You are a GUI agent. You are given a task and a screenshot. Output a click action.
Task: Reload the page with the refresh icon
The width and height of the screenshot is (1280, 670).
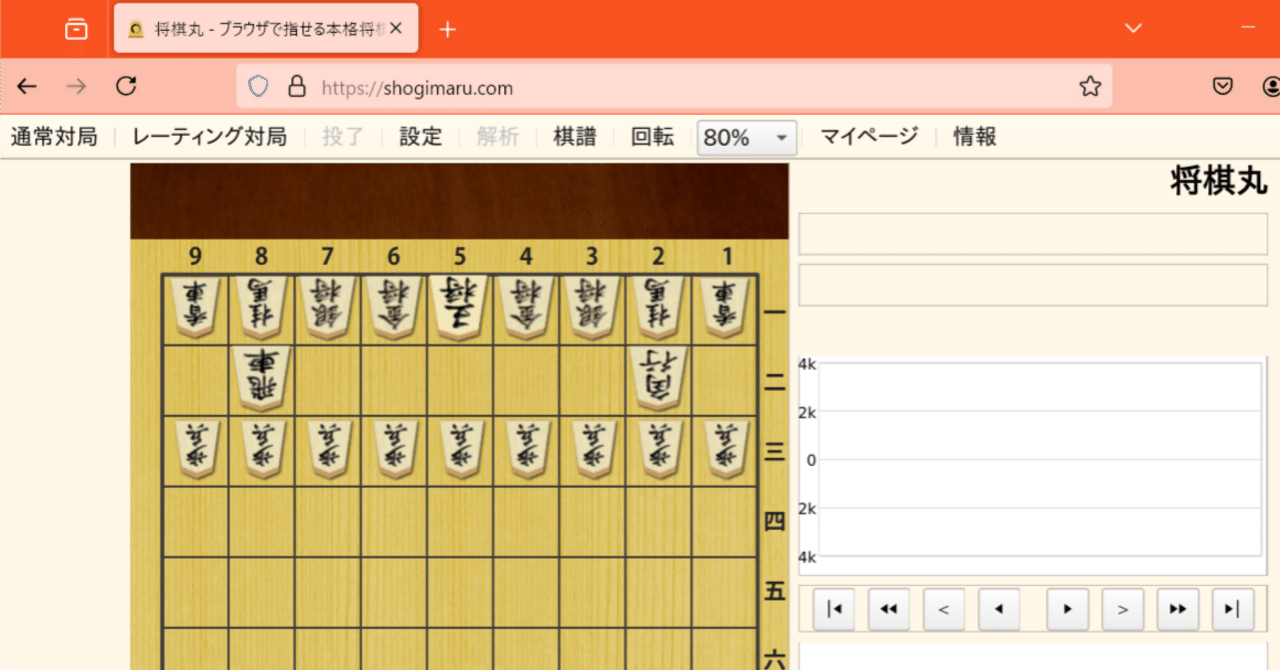(x=126, y=86)
